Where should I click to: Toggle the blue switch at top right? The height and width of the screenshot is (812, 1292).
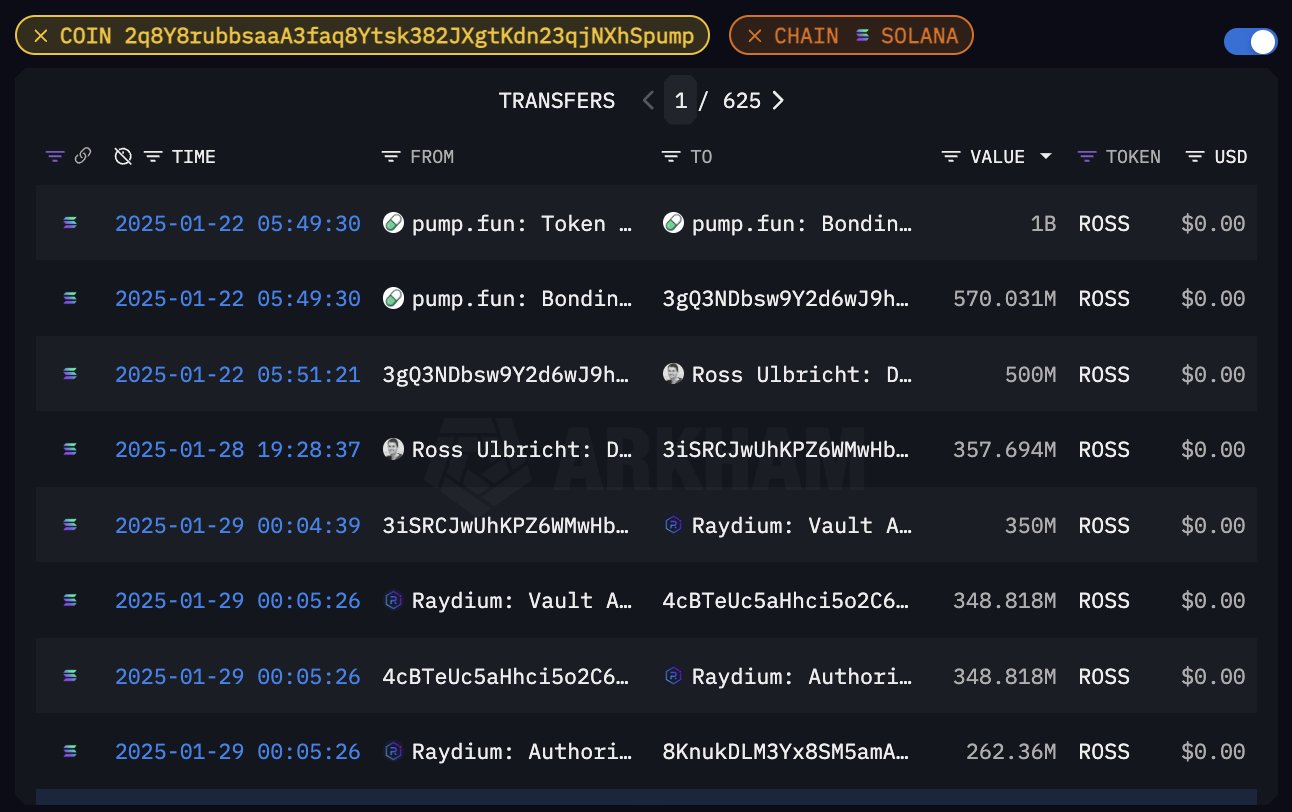pos(1251,41)
